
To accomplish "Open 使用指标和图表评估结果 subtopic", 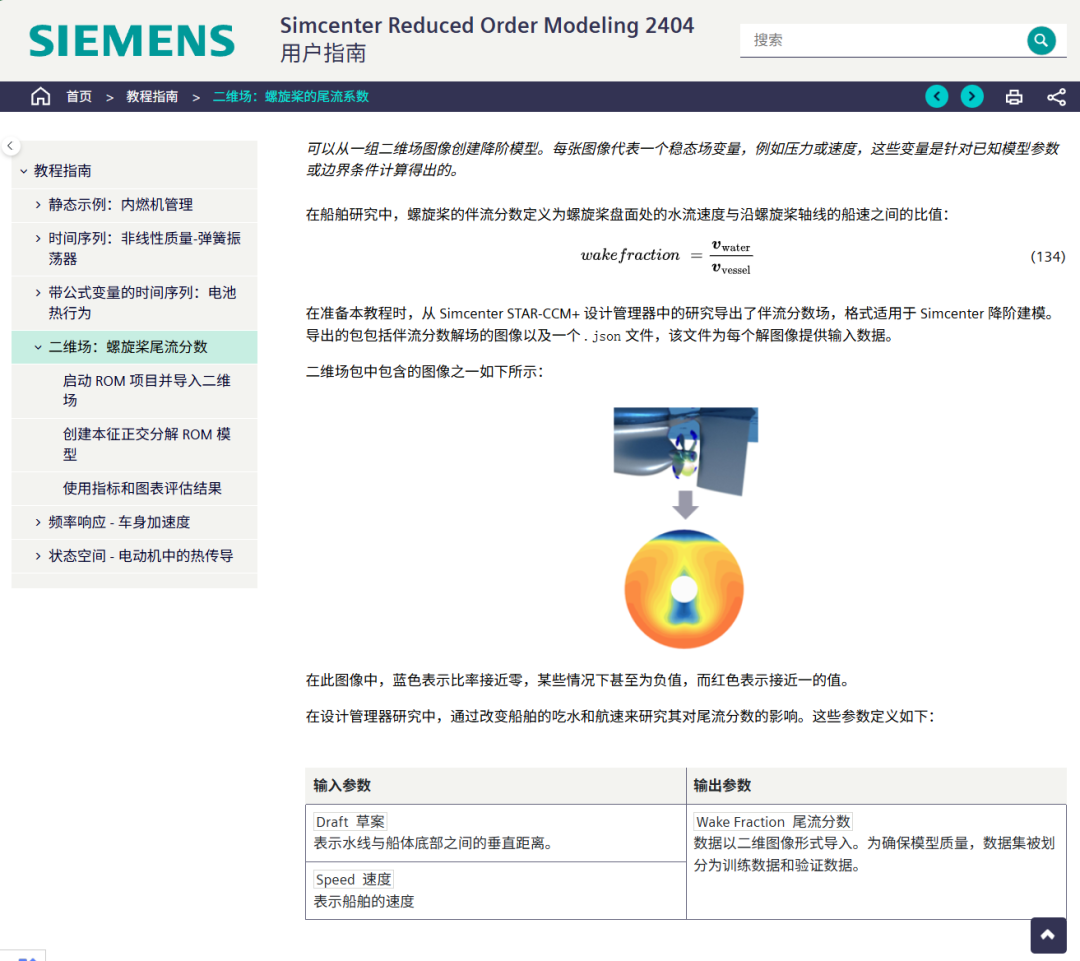I will [x=143, y=488].
